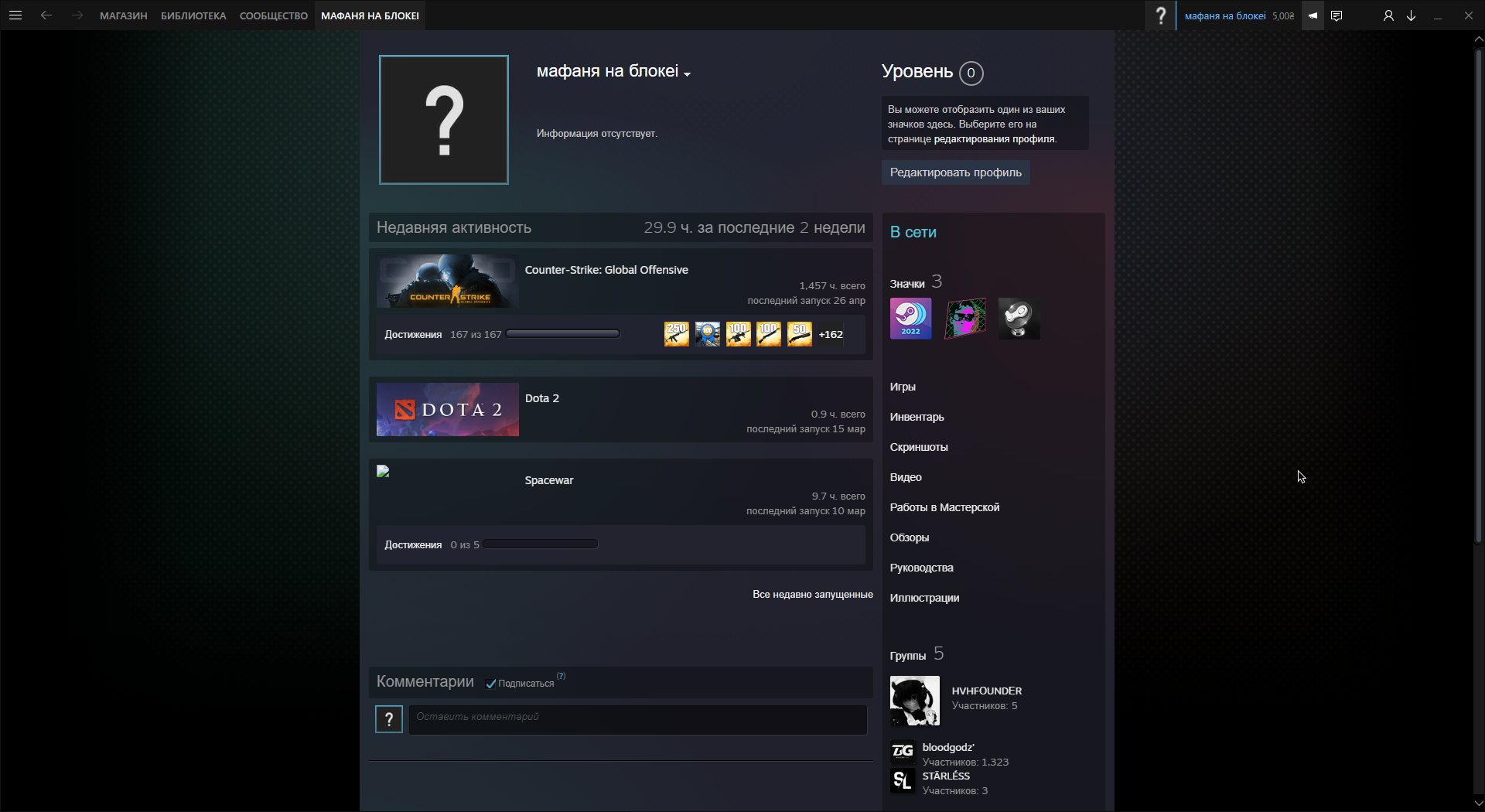Go back with the left arrow

[46, 15]
